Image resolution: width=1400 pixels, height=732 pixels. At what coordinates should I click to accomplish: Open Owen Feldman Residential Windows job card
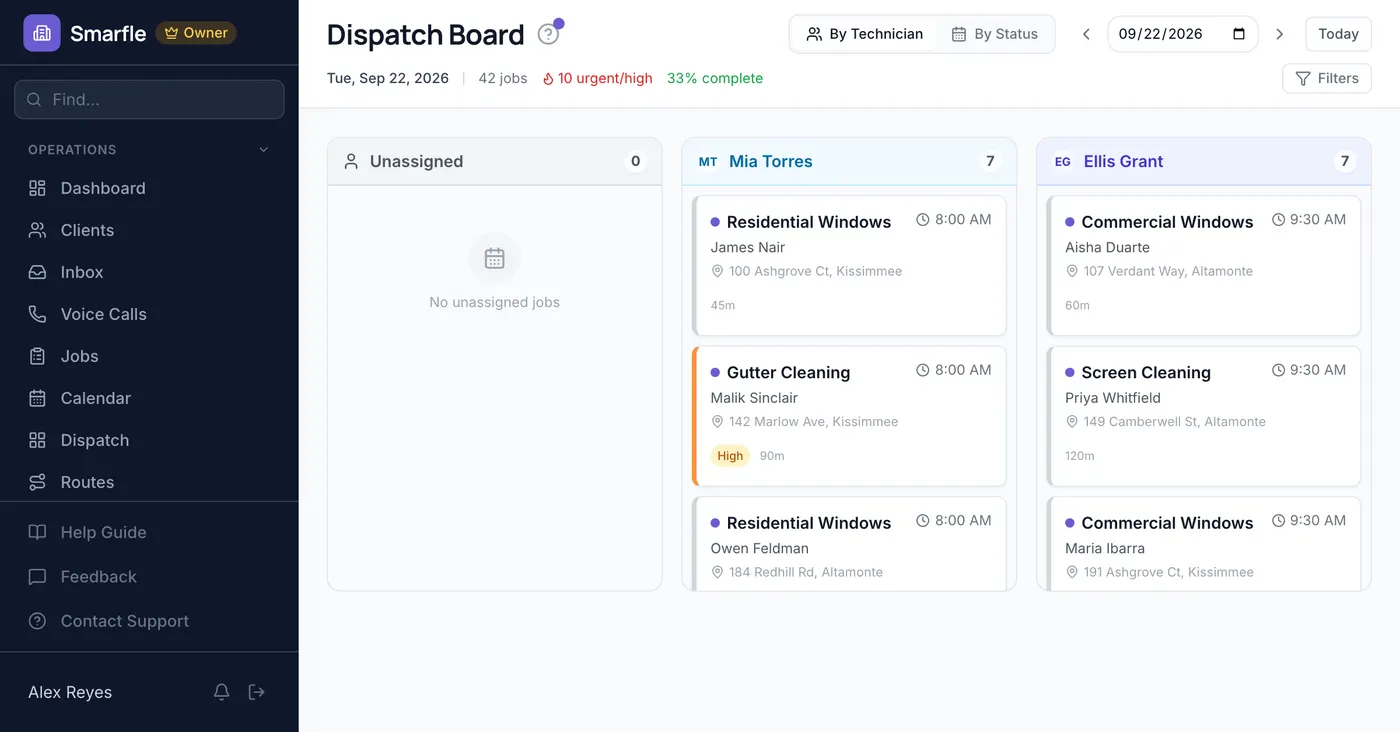click(x=849, y=544)
